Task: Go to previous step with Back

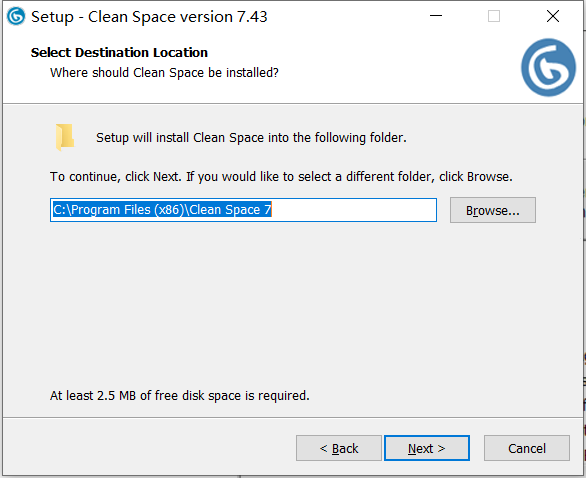Action: coord(339,448)
